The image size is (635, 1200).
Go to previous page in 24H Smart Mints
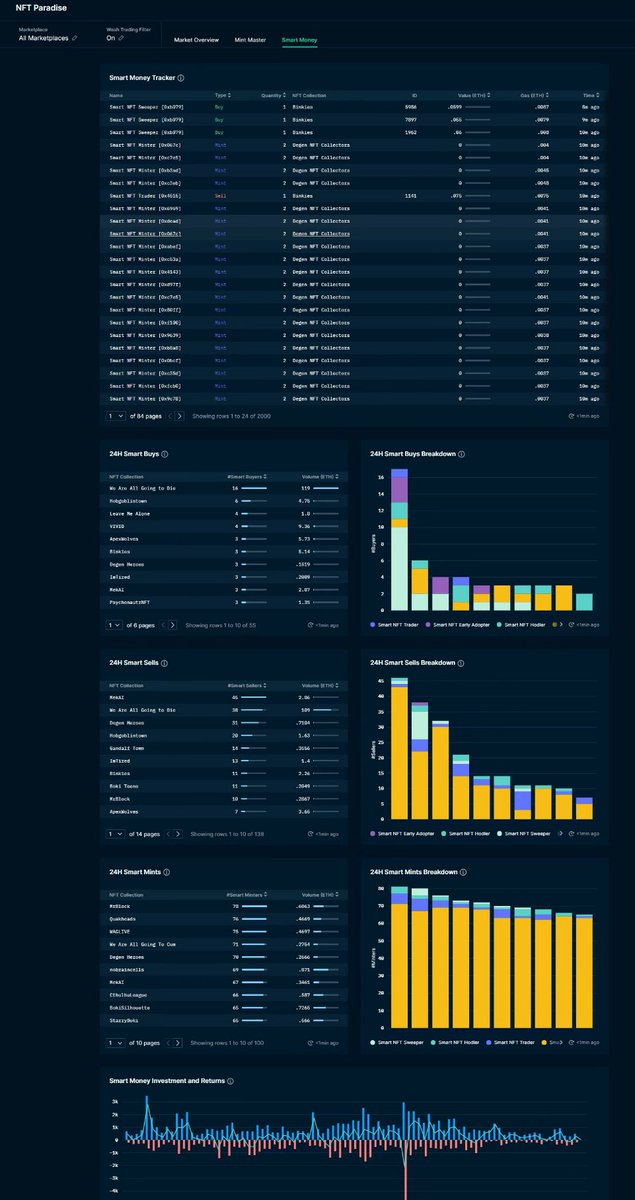coord(166,1043)
